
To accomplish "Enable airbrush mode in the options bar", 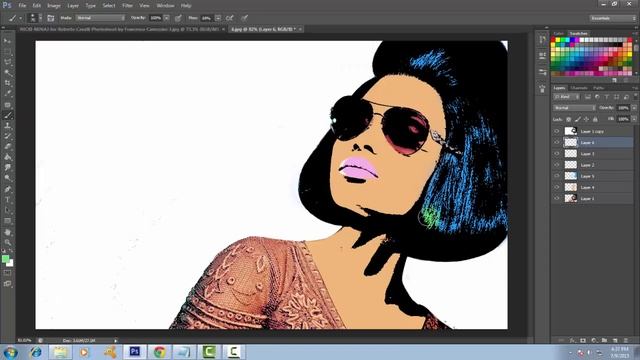I will 230,18.
